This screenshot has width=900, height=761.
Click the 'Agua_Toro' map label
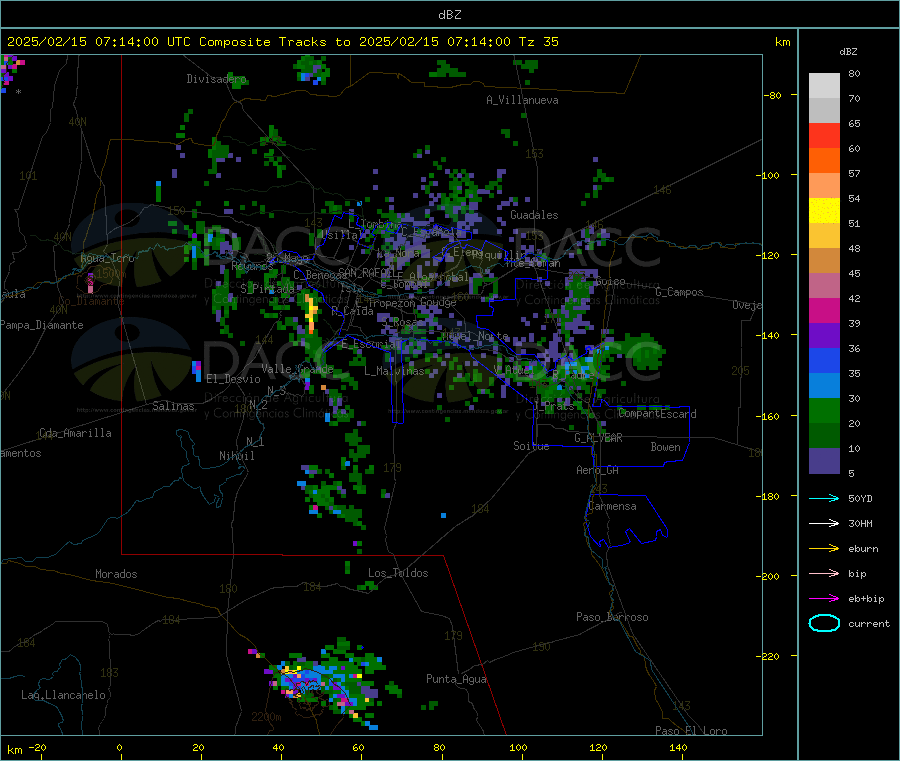(x=107, y=258)
